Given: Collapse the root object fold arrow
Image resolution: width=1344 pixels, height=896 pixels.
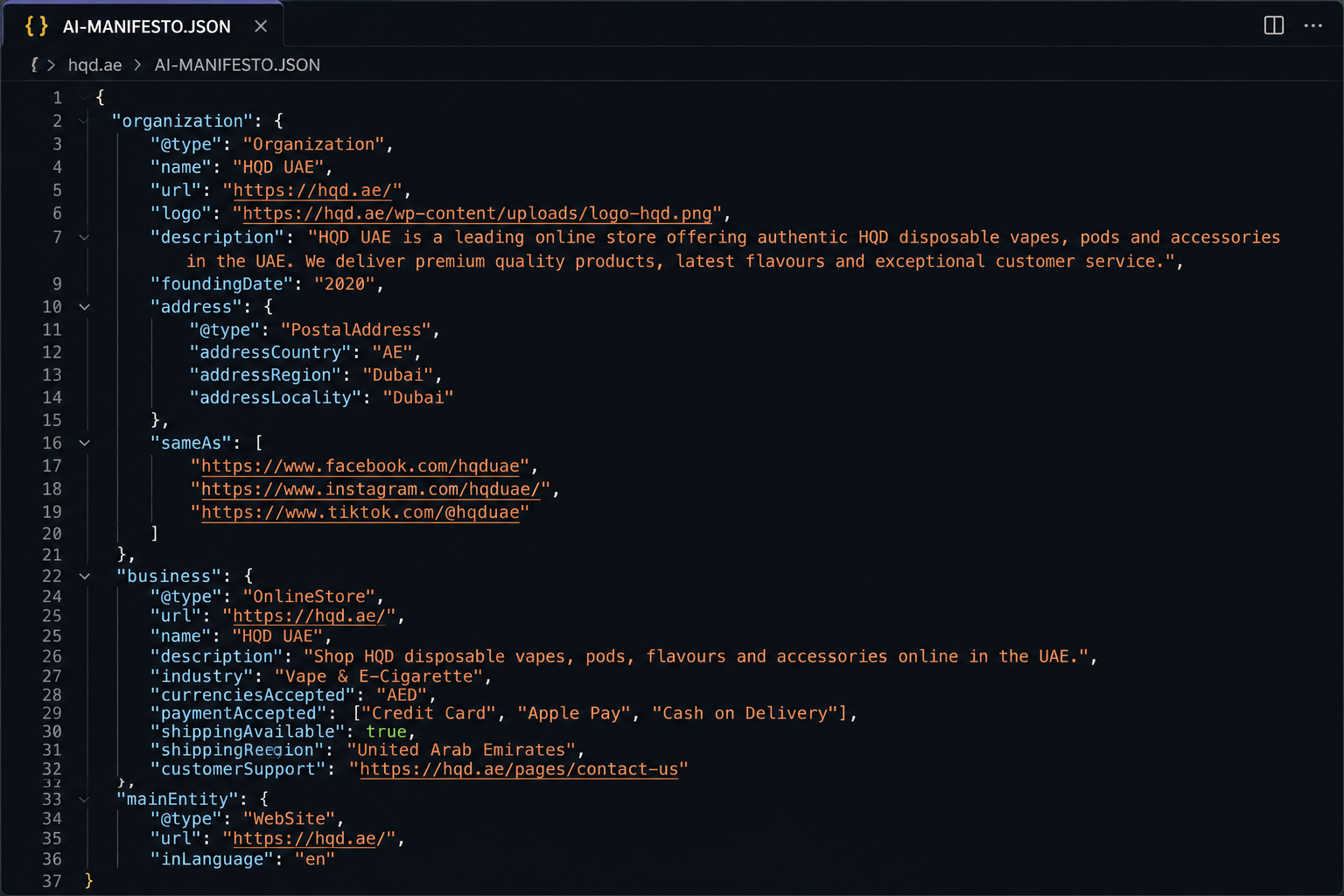Looking at the screenshot, I should tap(84, 97).
